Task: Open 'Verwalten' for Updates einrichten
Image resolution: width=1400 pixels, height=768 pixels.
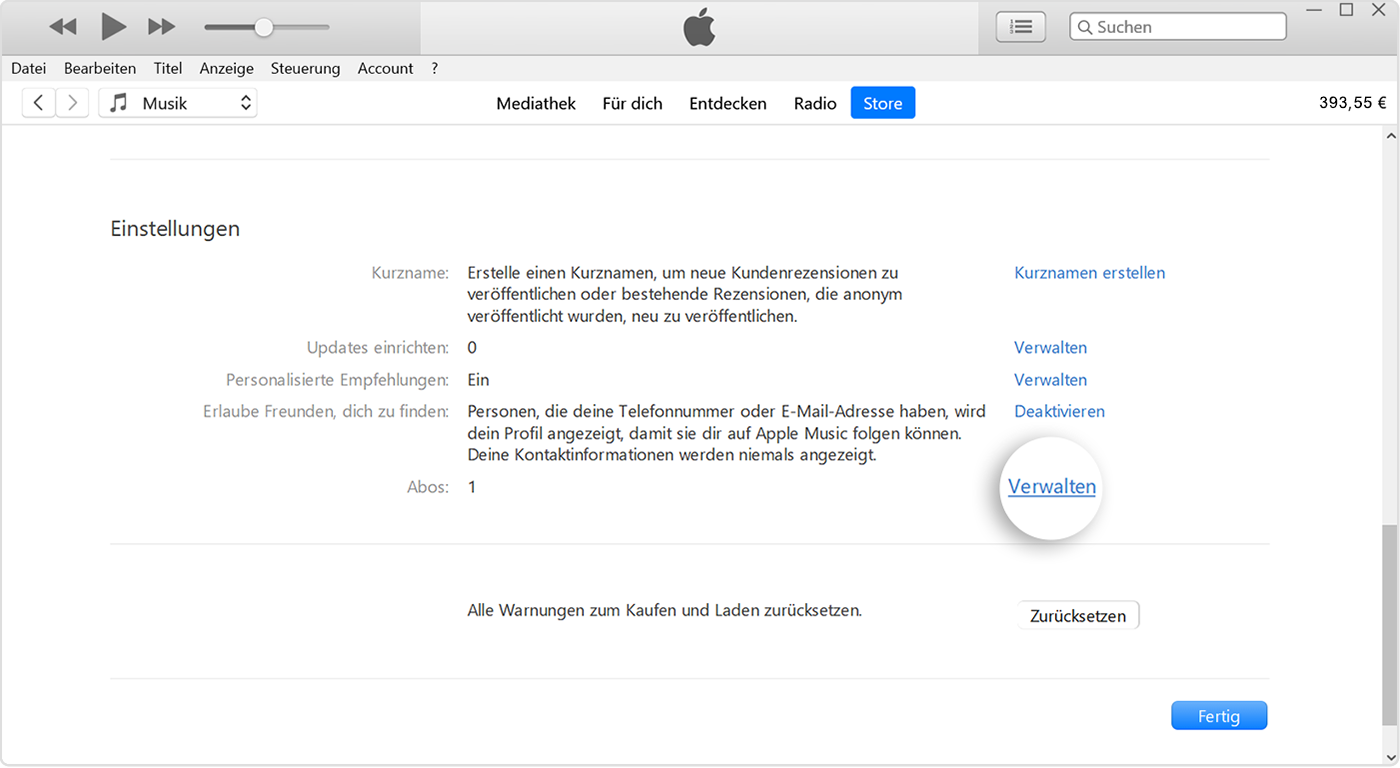Action: (1050, 347)
